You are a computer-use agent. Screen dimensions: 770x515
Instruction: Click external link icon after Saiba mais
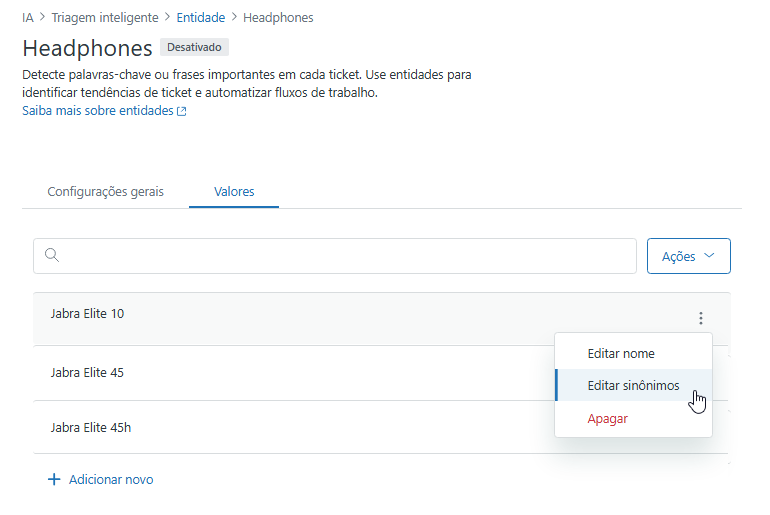click(182, 111)
